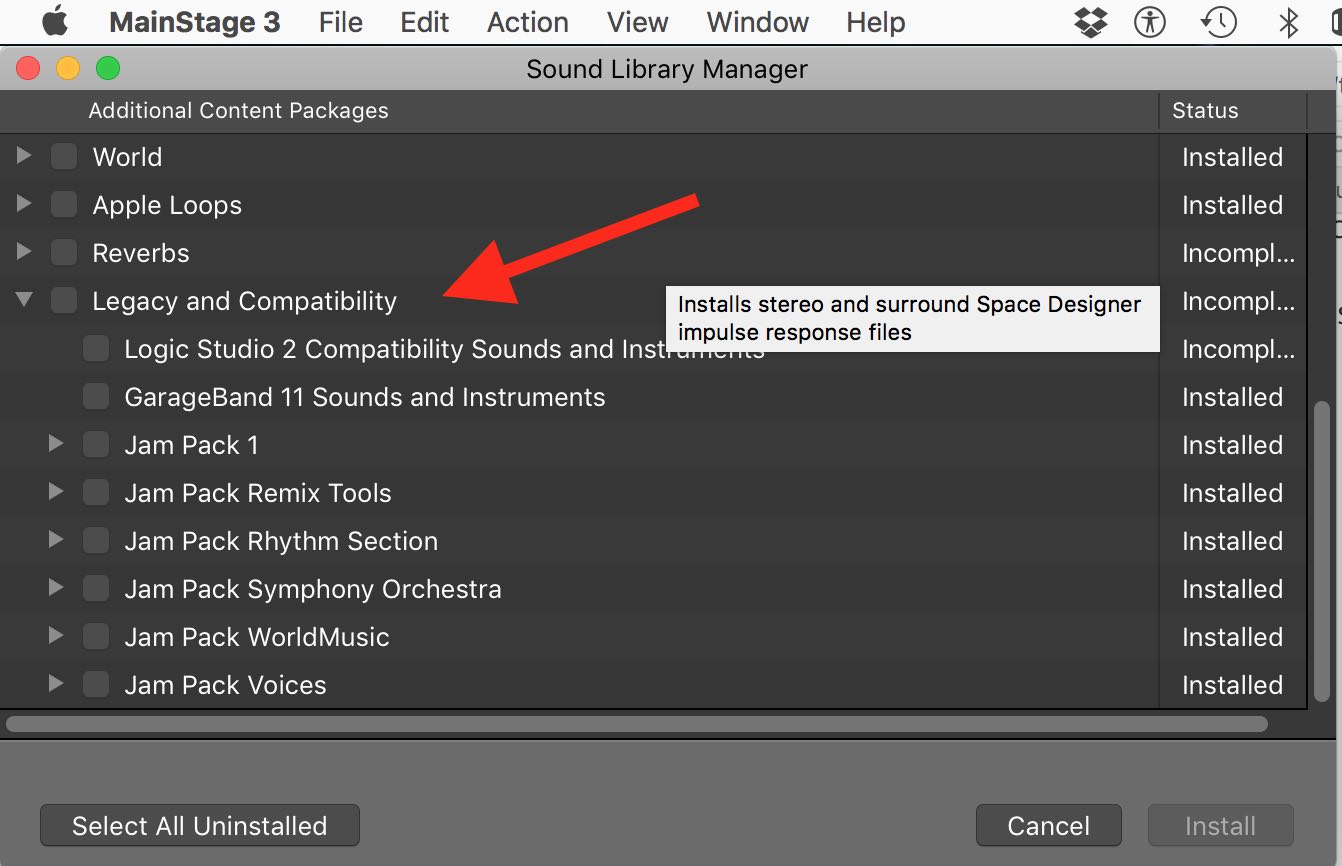The width and height of the screenshot is (1342, 866).
Task: Check the Jam Pack Remix Tools checkbox
Action: (x=96, y=493)
